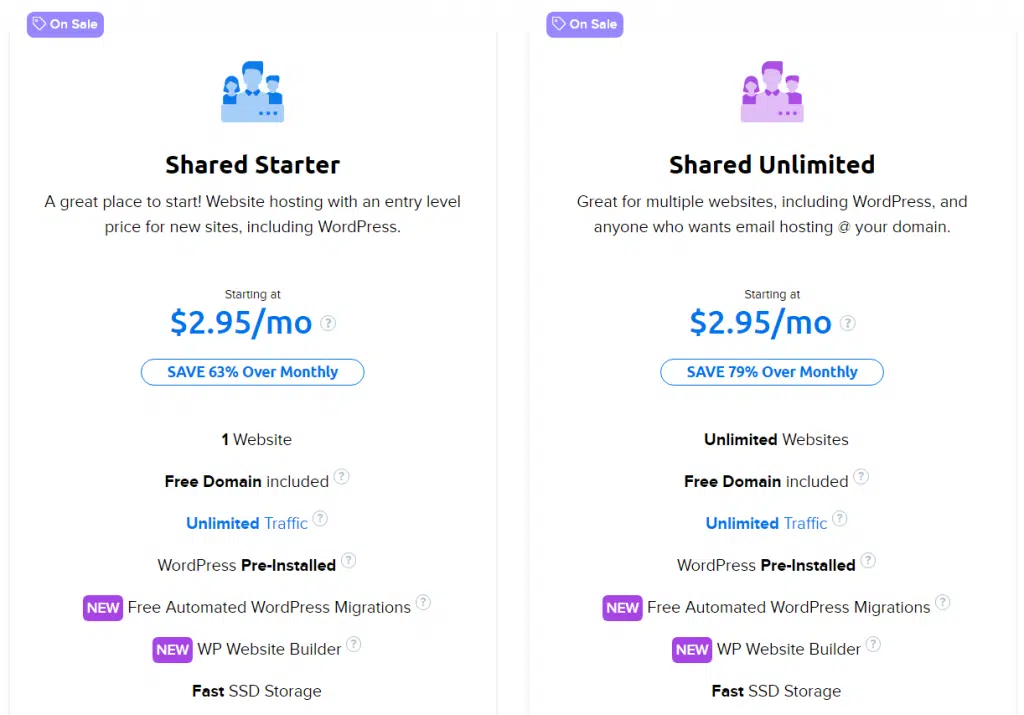Viewport: 1024px width, 715px height.
Task: Click the On Sale tag above Shared Unlimited
Action: coord(584,25)
